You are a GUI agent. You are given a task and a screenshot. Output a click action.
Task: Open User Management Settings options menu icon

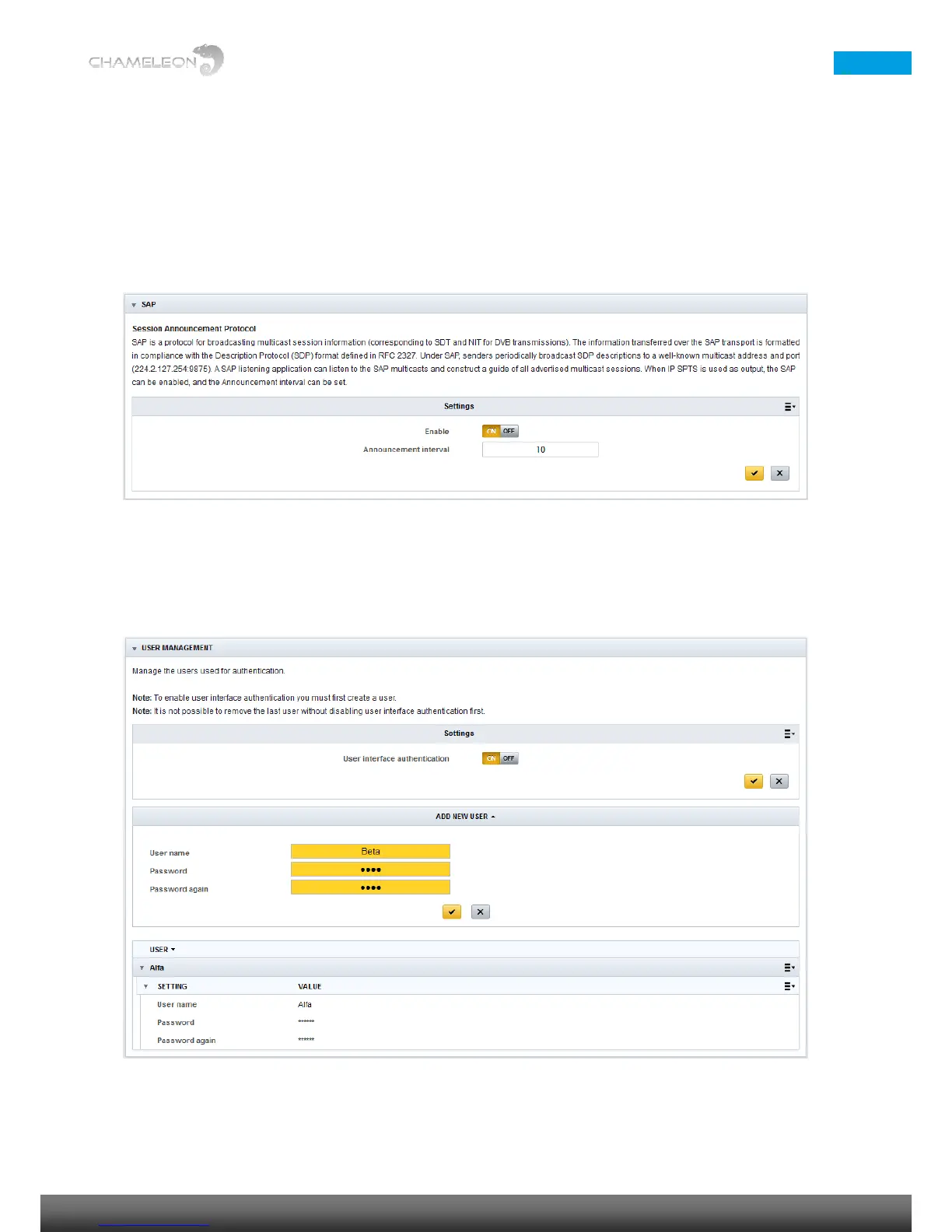pyautogui.click(x=789, y=733)
